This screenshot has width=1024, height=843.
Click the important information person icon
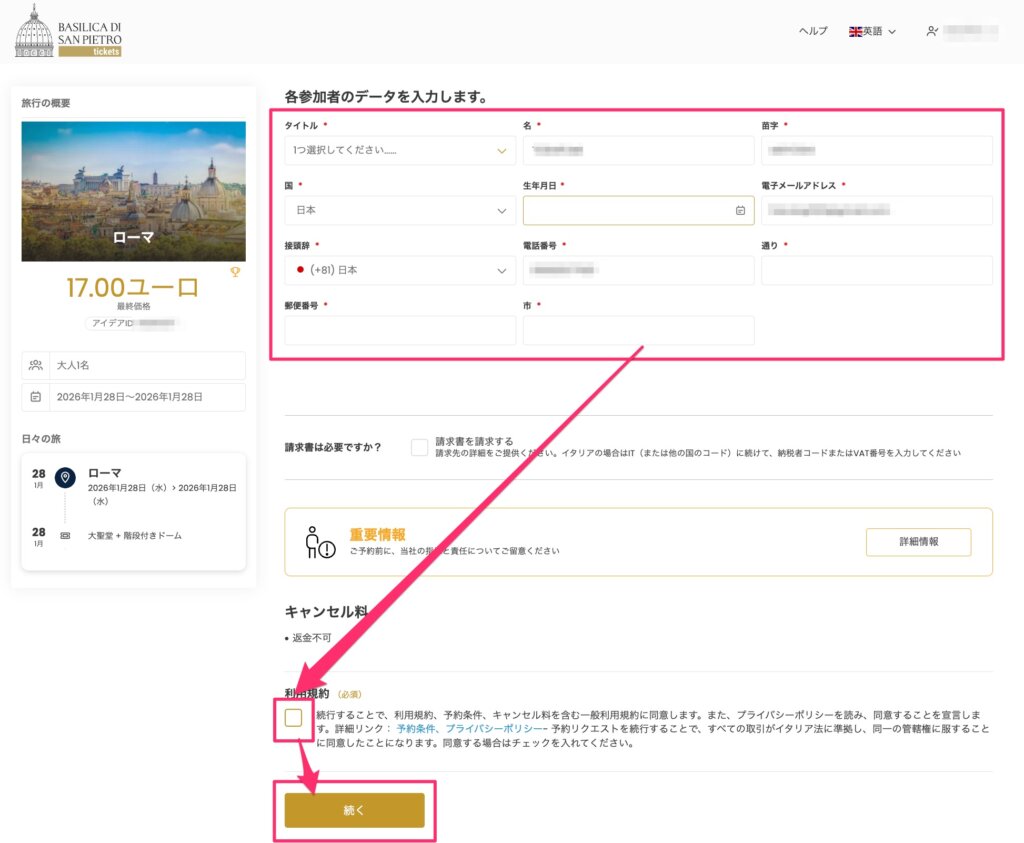319,543
